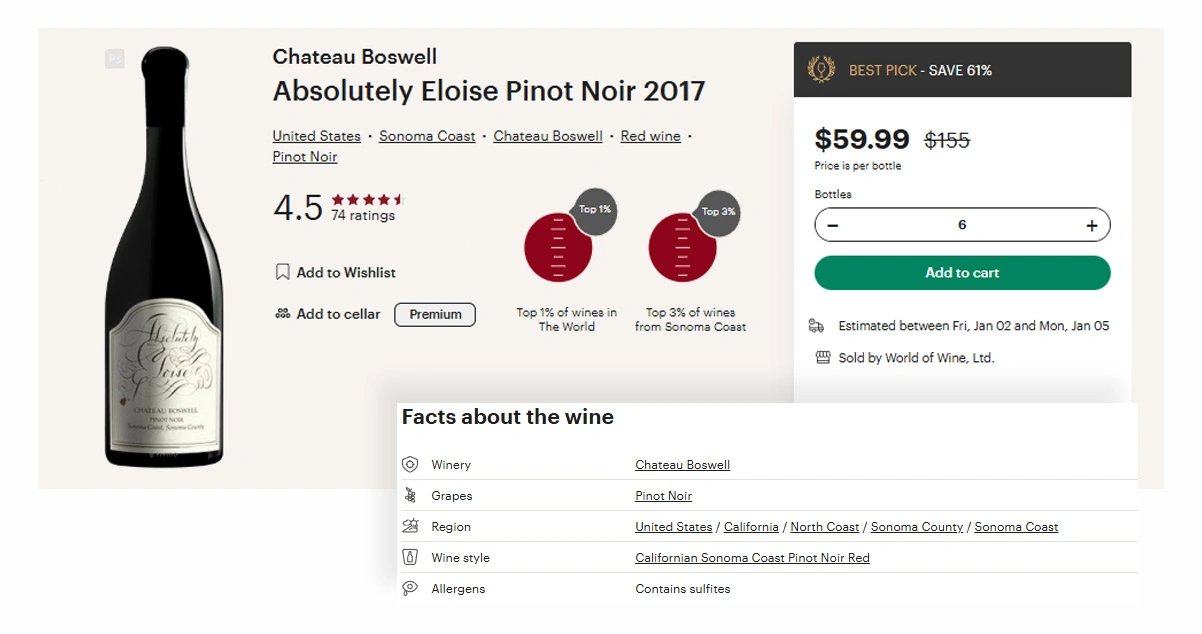1202x634 pixels.
Task: Click the Top 3% Sonoma Coast badge
Action: coord(691,240)
